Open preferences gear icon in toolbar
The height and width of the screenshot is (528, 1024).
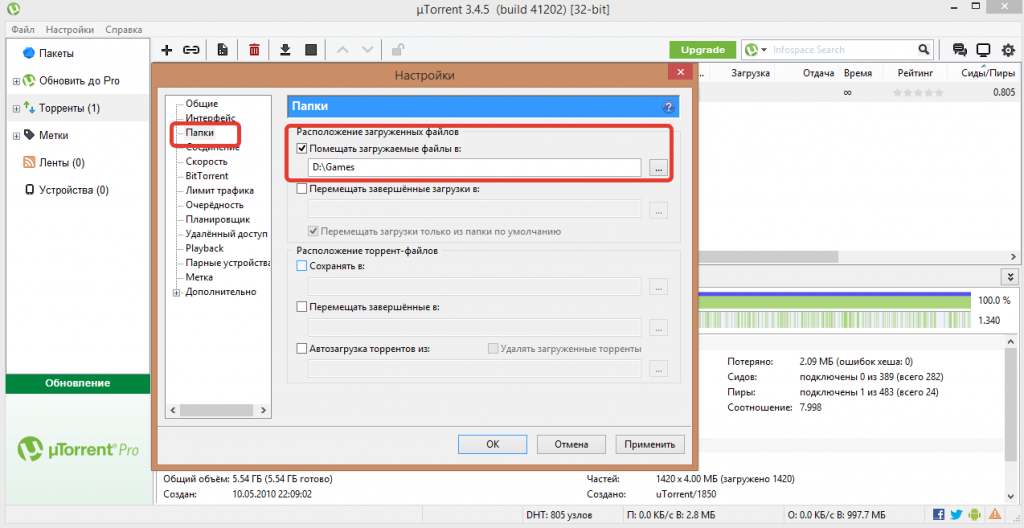coord(1008,50)
